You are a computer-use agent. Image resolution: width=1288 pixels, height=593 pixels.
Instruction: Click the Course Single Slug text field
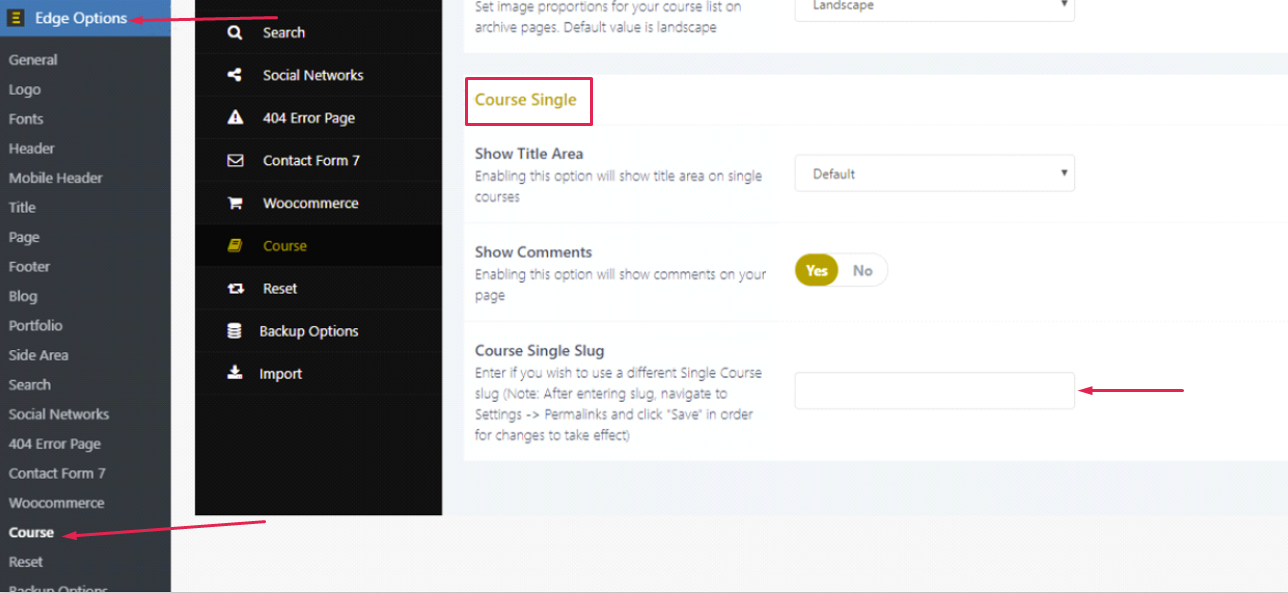[934, 390]
